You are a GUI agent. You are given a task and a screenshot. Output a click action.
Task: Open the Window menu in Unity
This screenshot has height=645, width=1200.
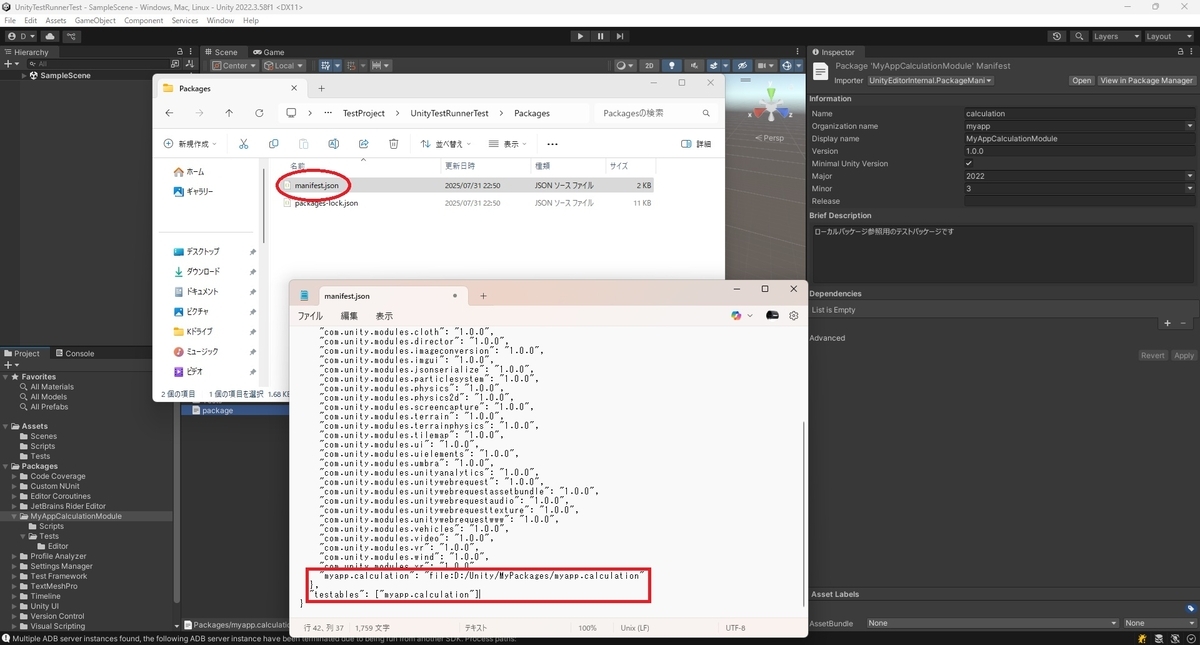pyautogui.click(x=220, y=20)
